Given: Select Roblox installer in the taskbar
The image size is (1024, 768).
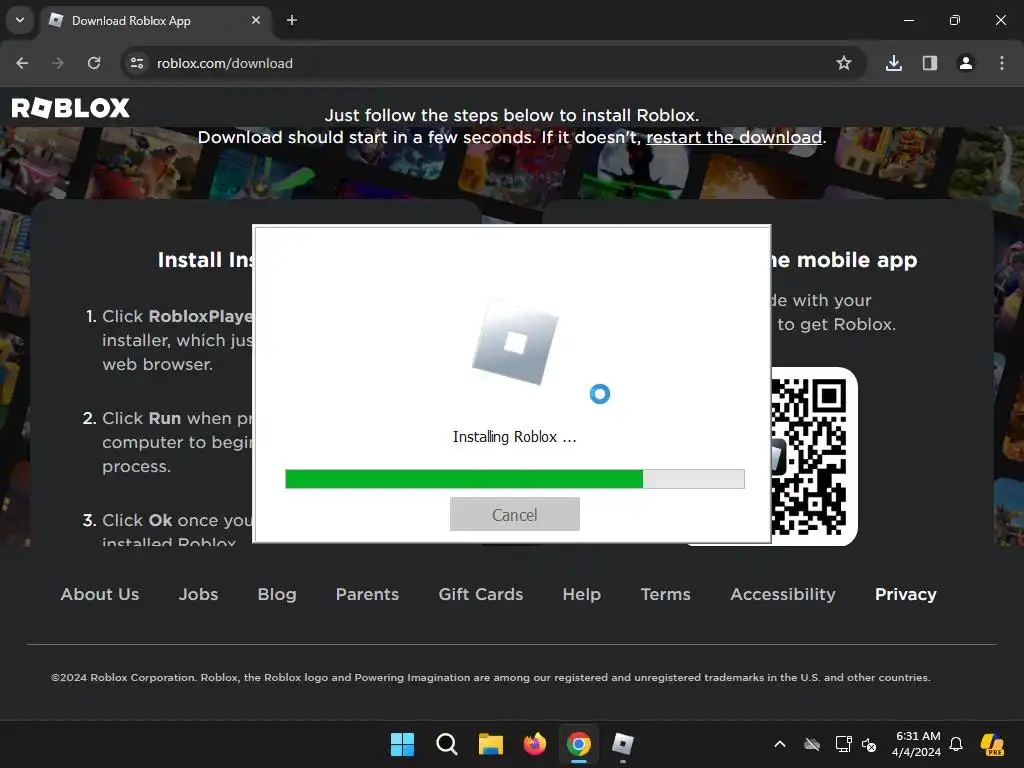Looking at the screenshot, I should pyautogui.click(x=623, y=744).
